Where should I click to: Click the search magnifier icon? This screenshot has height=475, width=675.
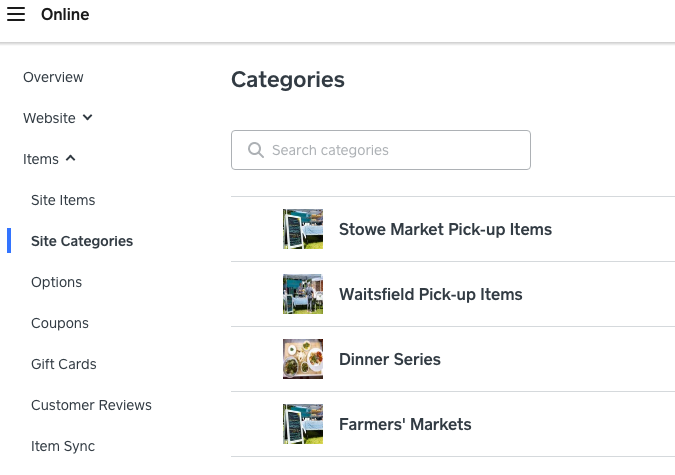click(254, 150)
